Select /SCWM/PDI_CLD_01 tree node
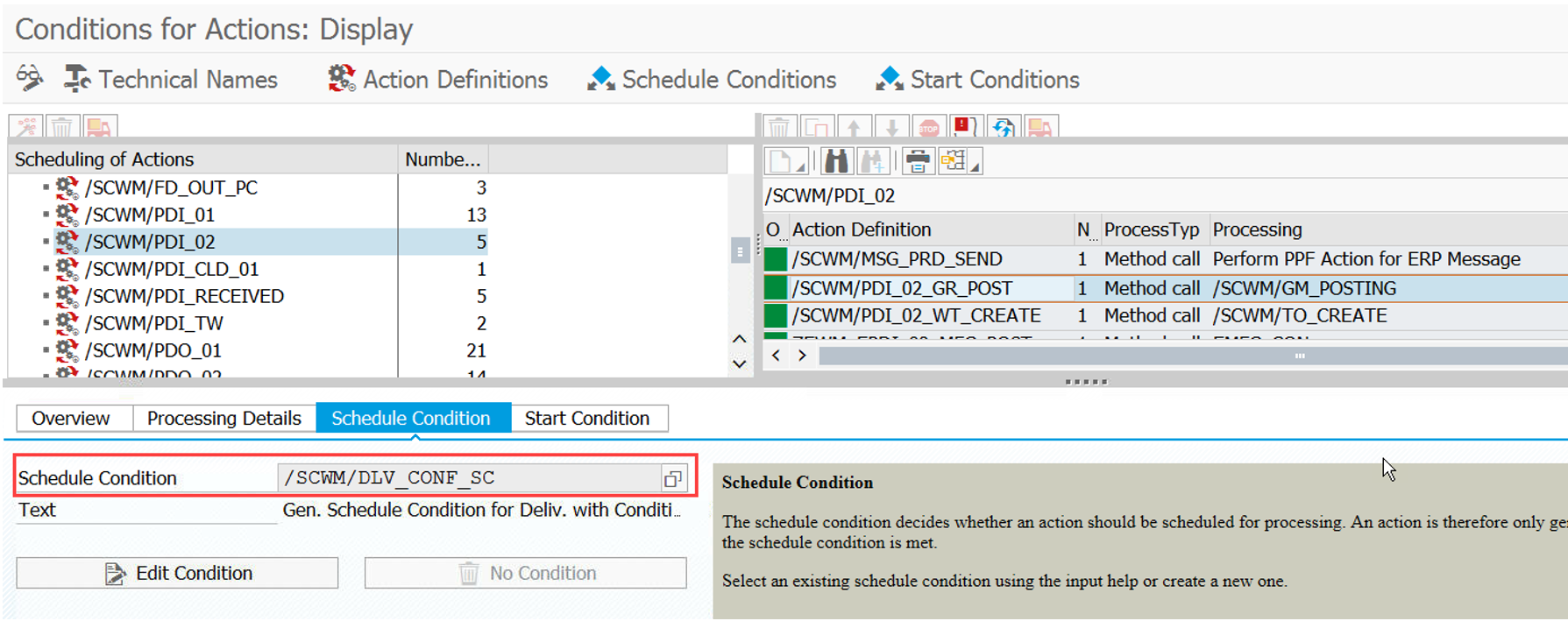This screenshot has width=1568, height=621. 172,269
